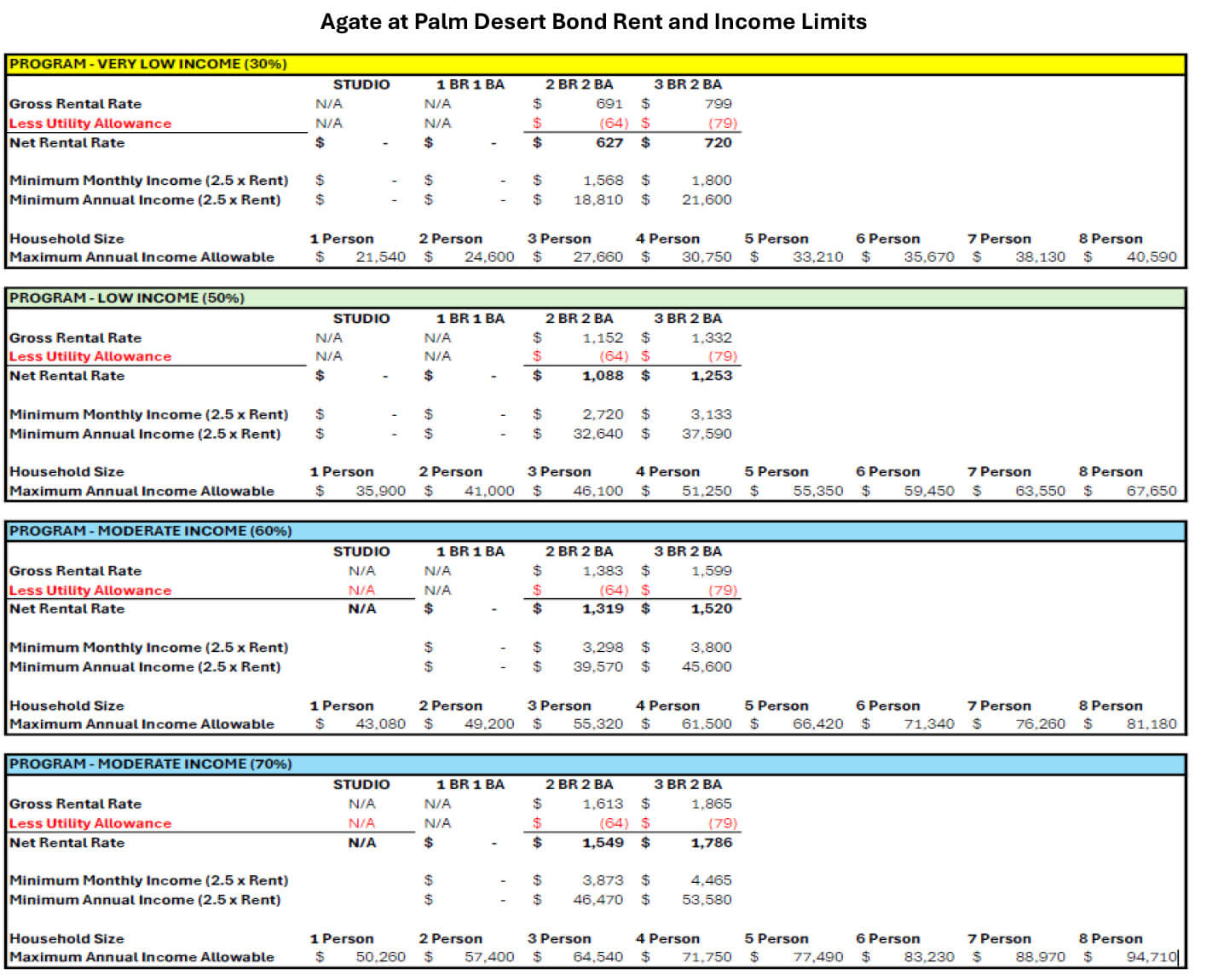Click the 799 gross rent in the 30% program
This screenshot has width=1224, height=980.
(718, 104)
